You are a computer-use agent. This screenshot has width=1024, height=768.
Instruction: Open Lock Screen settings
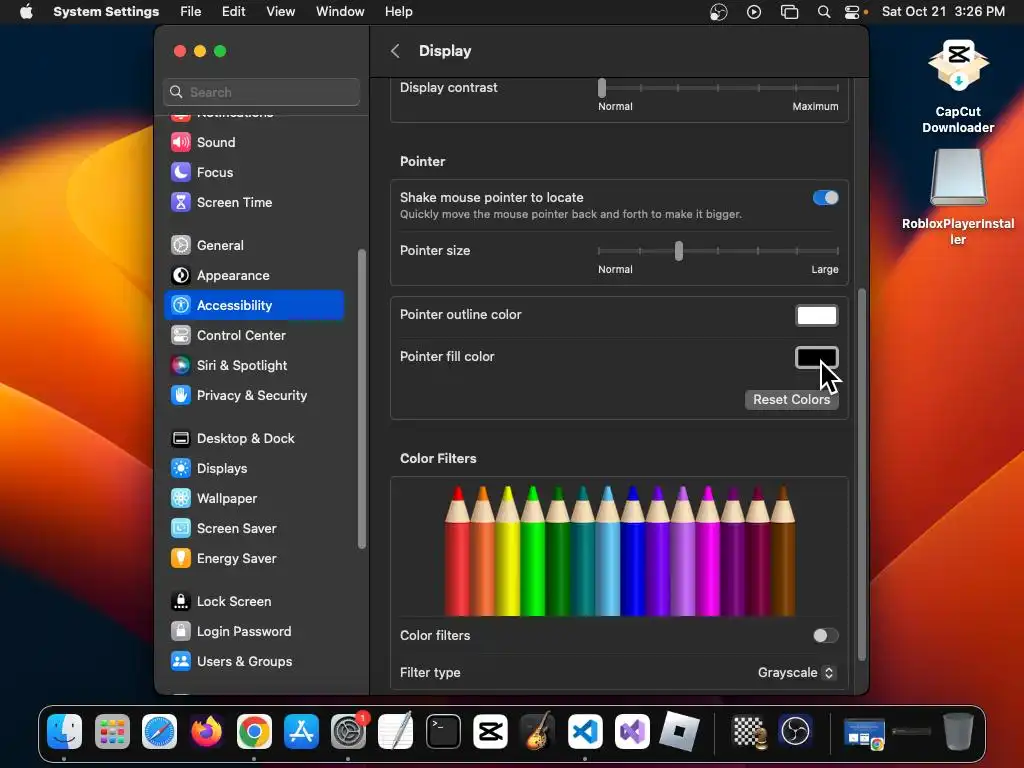(x=254, y=602)
